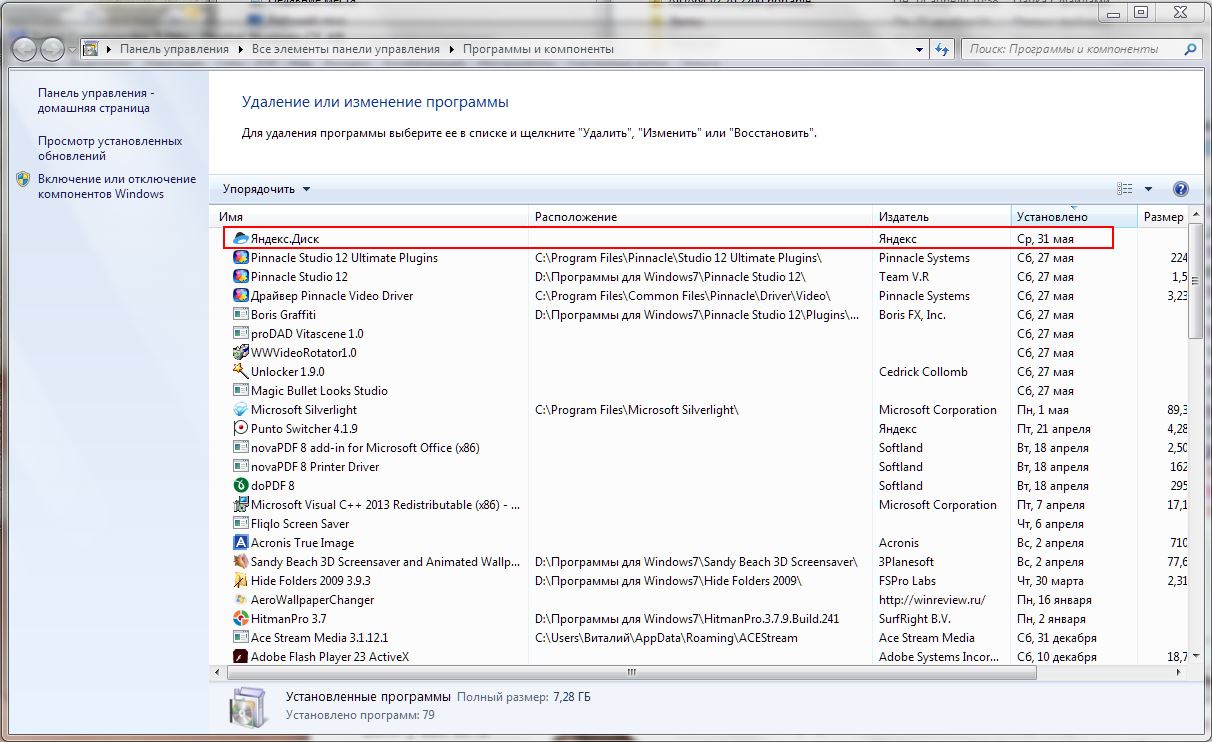Open the address bar history dropdown arrow

pyautogui.click(x=920, y=49)
